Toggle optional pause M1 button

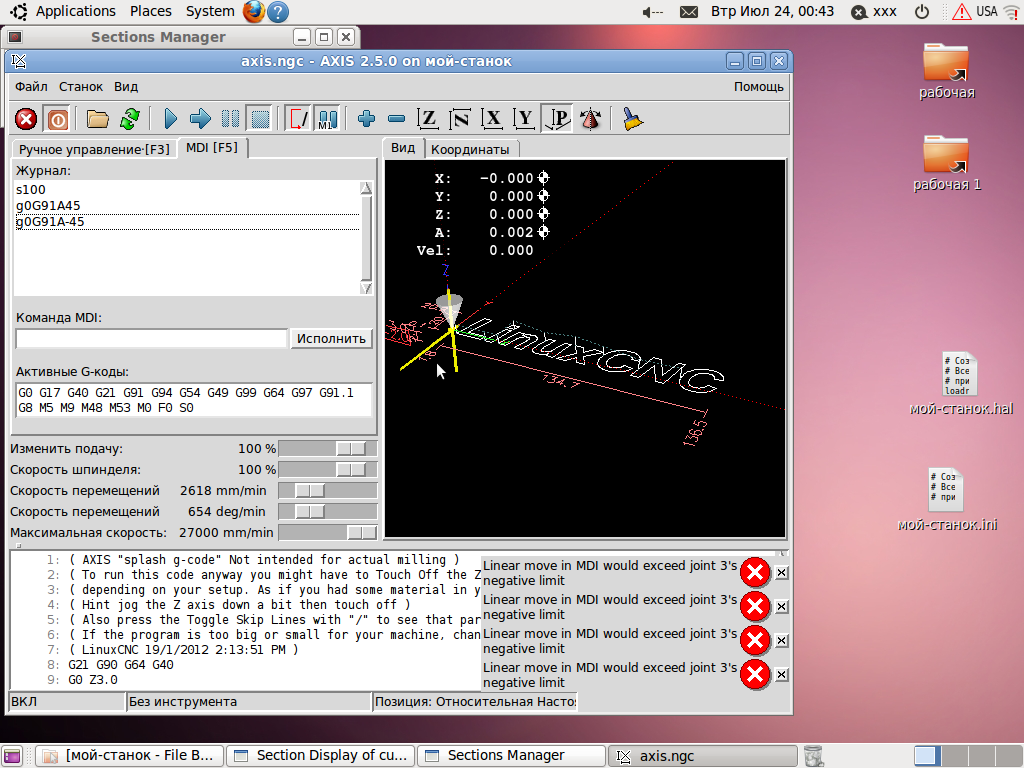(x=327, y=119)
